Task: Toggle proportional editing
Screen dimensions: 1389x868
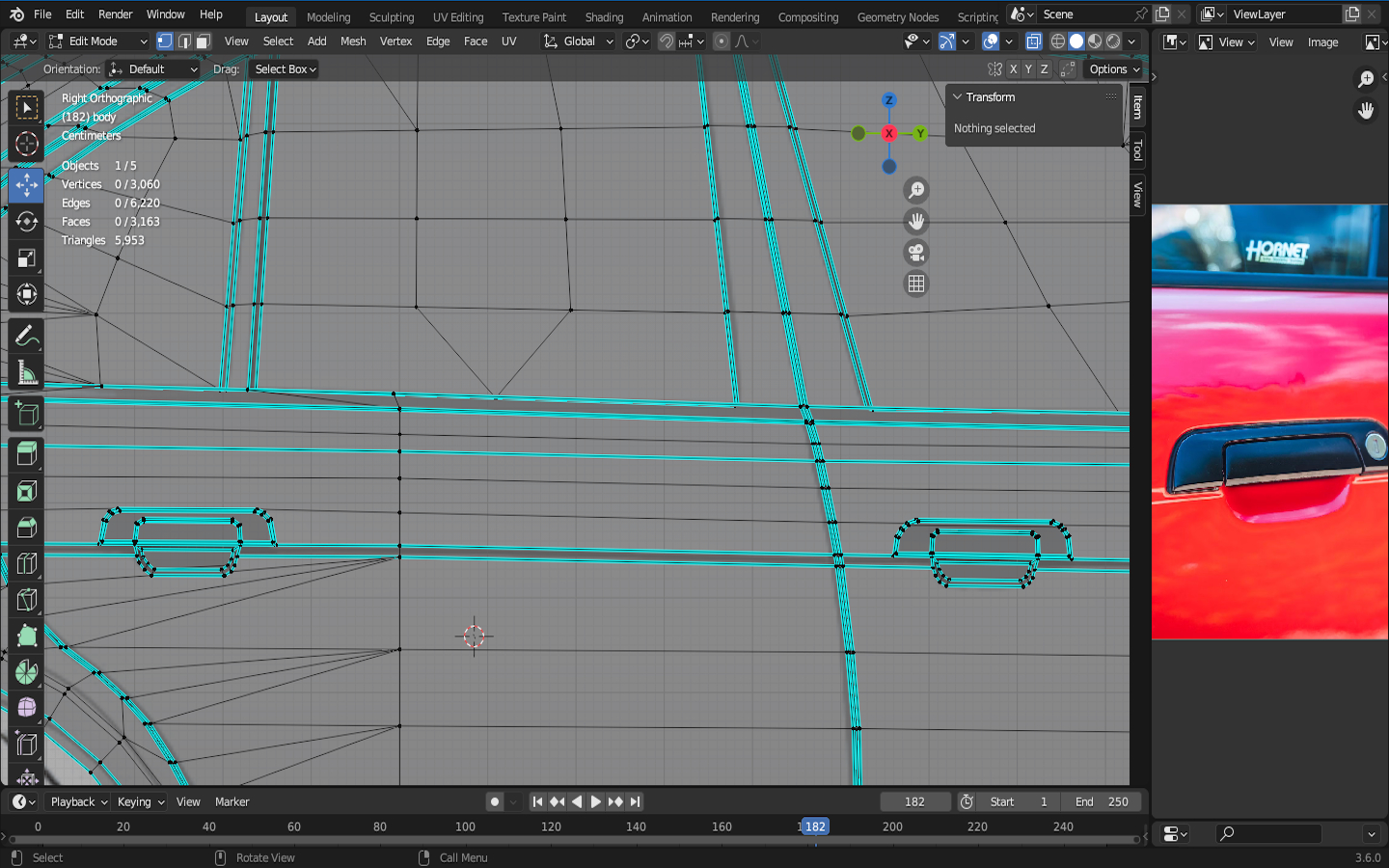Action: tap(722, 41)
